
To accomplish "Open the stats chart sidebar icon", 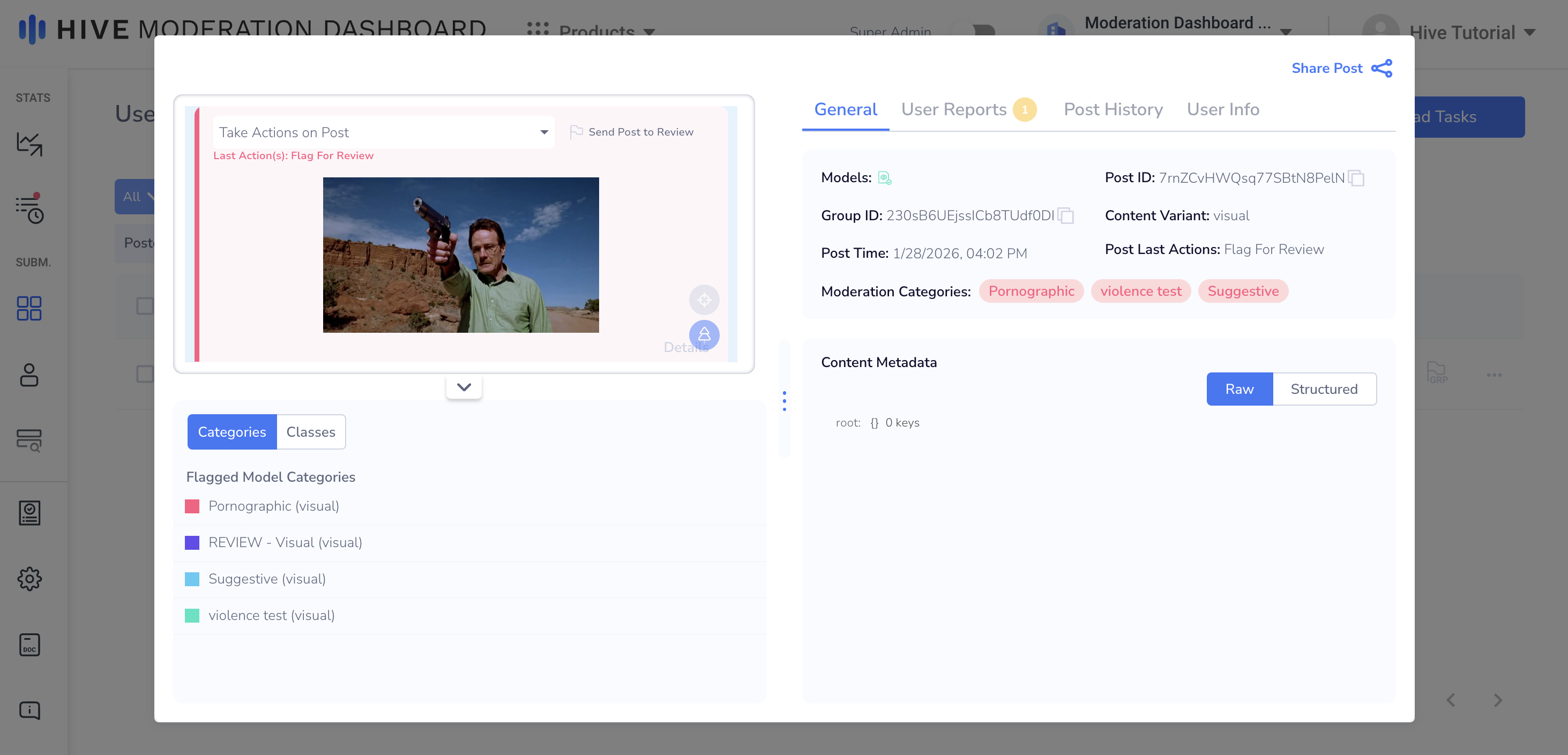I will coord(29,144).
